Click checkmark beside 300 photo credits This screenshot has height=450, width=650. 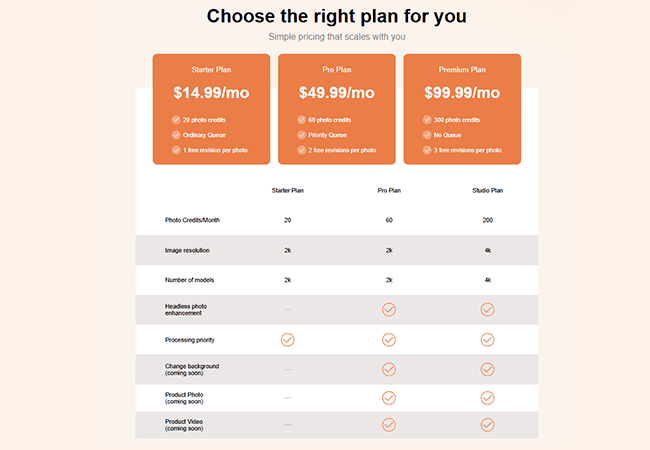pos(427,120)
